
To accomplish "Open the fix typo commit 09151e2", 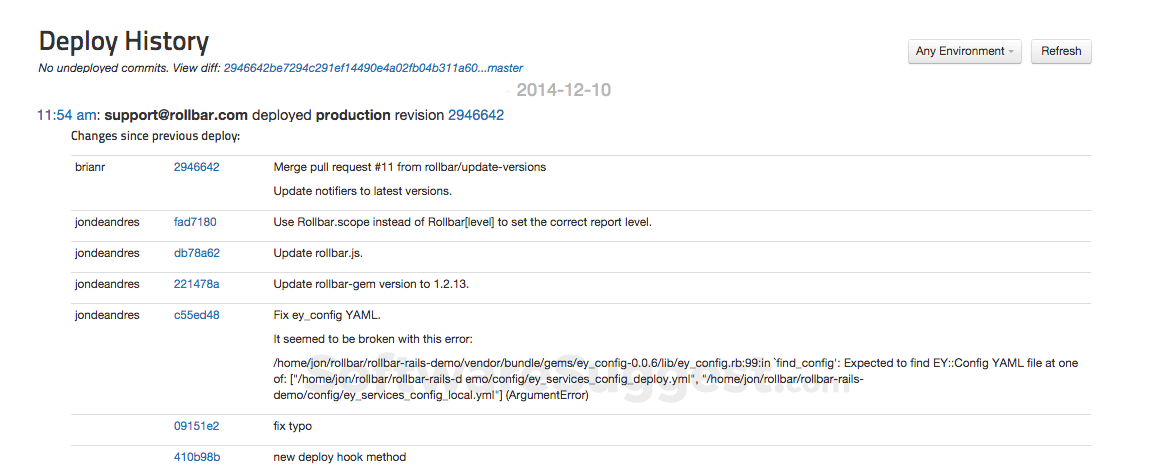I will (196, 426).
